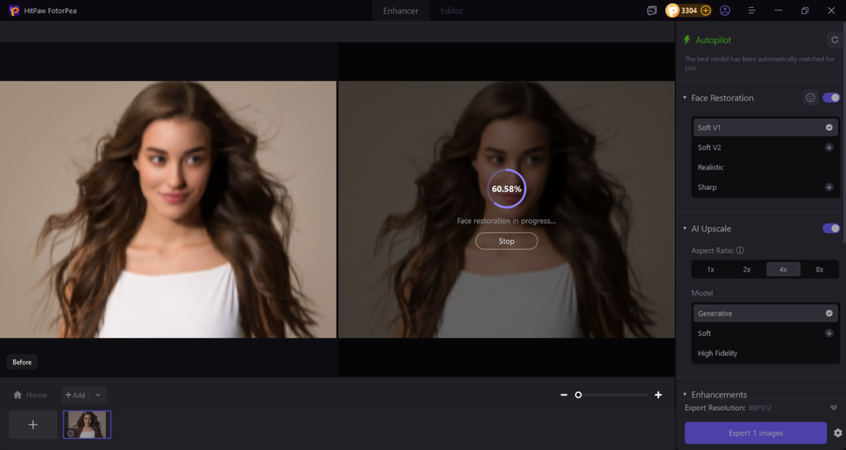Click the Generative model checkmark icon
The image size is (846, 450).
(829, 313)
